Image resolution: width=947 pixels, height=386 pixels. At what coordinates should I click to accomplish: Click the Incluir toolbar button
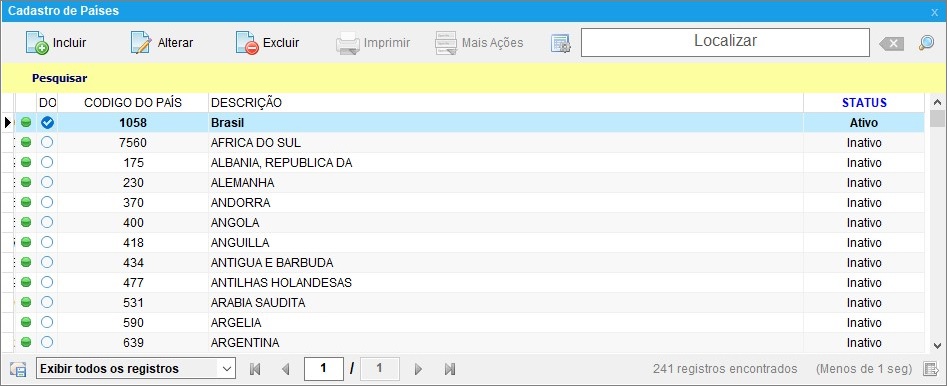(x=56, y=43)
